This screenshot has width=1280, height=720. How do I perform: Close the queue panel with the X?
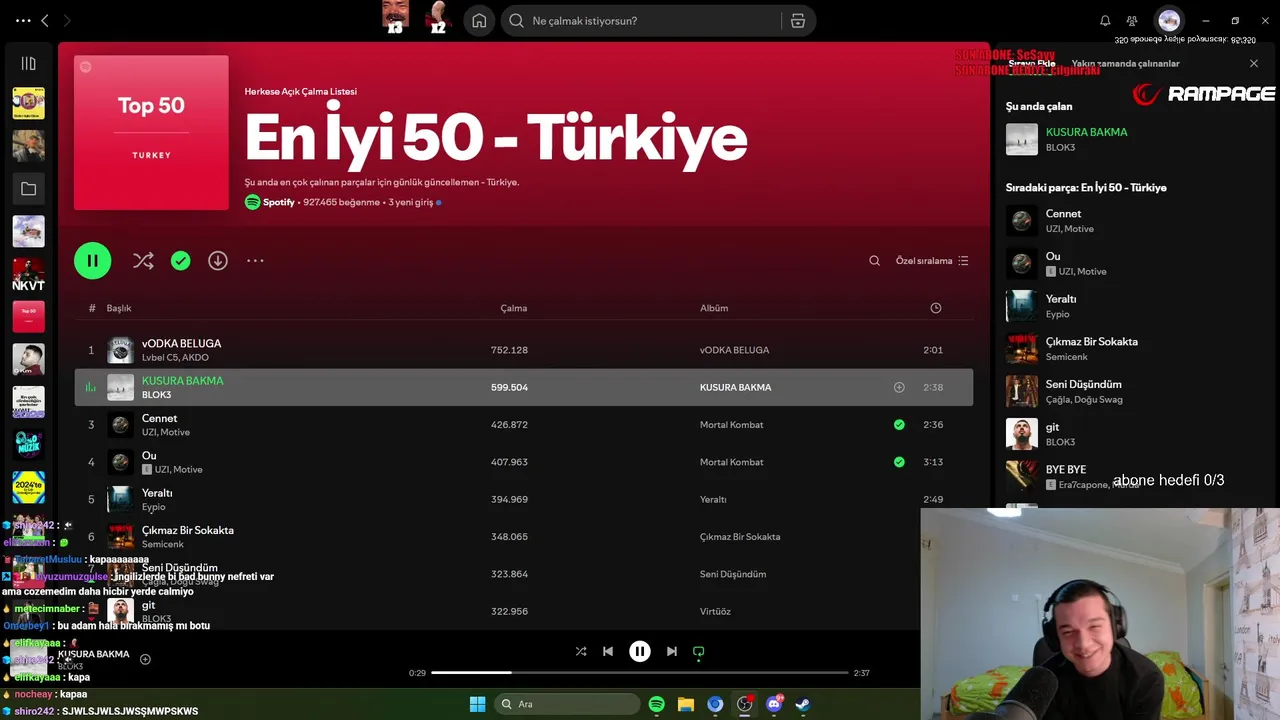pos(1254,63)
